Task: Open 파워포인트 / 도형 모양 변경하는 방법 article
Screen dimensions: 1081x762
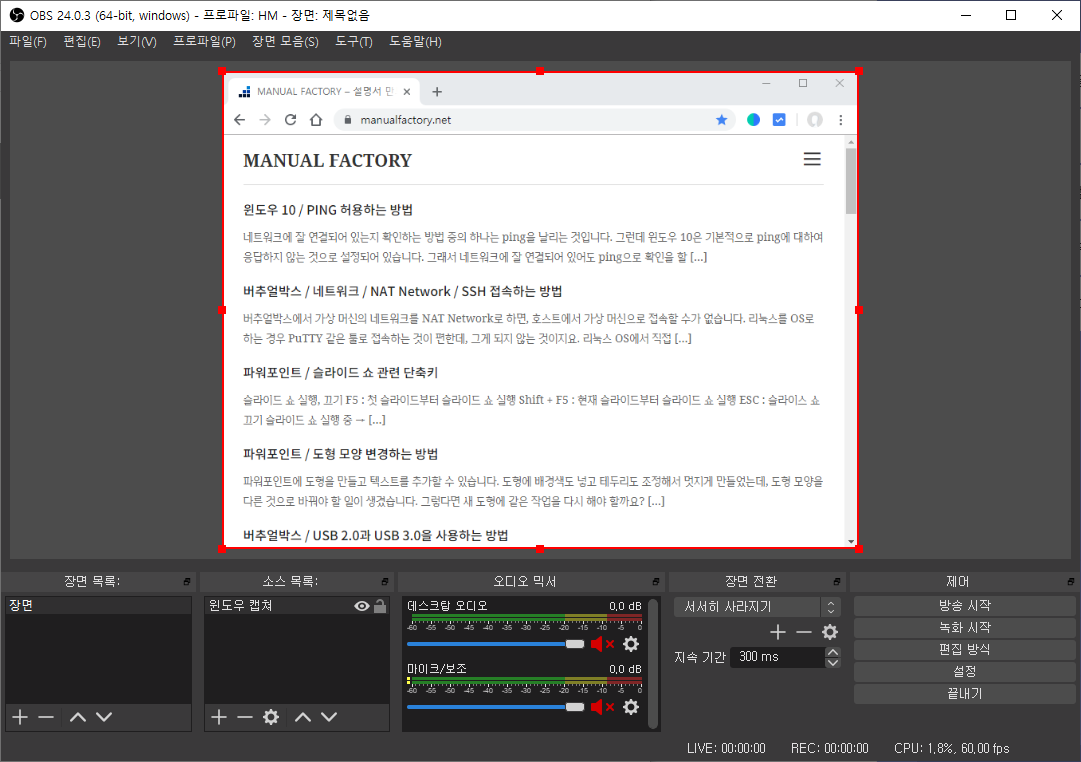Action: (x=341, y=454)
